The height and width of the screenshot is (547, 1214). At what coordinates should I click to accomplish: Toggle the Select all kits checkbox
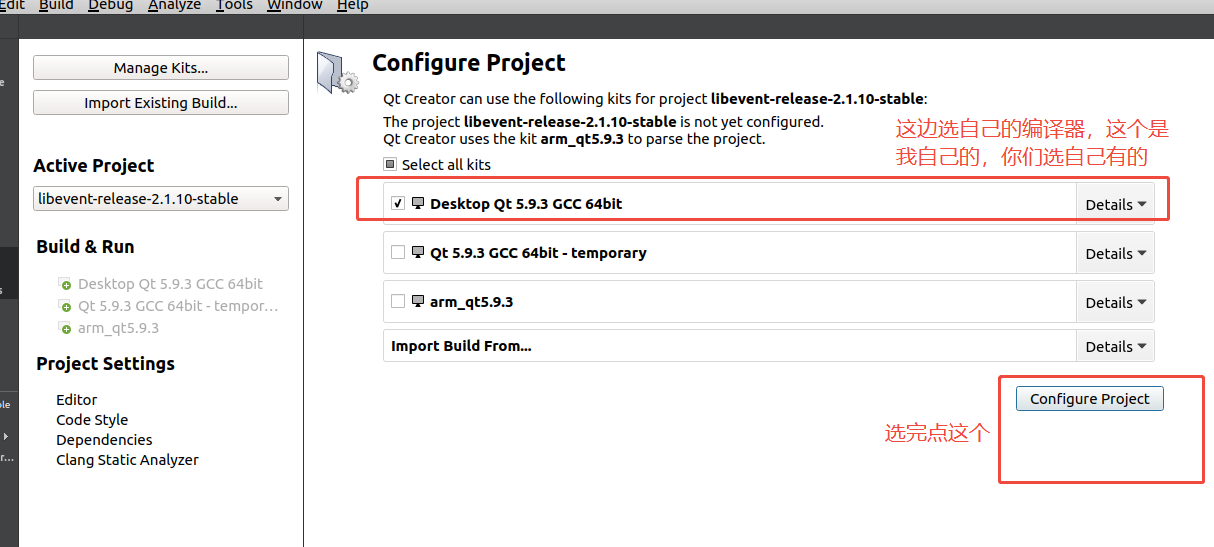(x=390, y=164)
